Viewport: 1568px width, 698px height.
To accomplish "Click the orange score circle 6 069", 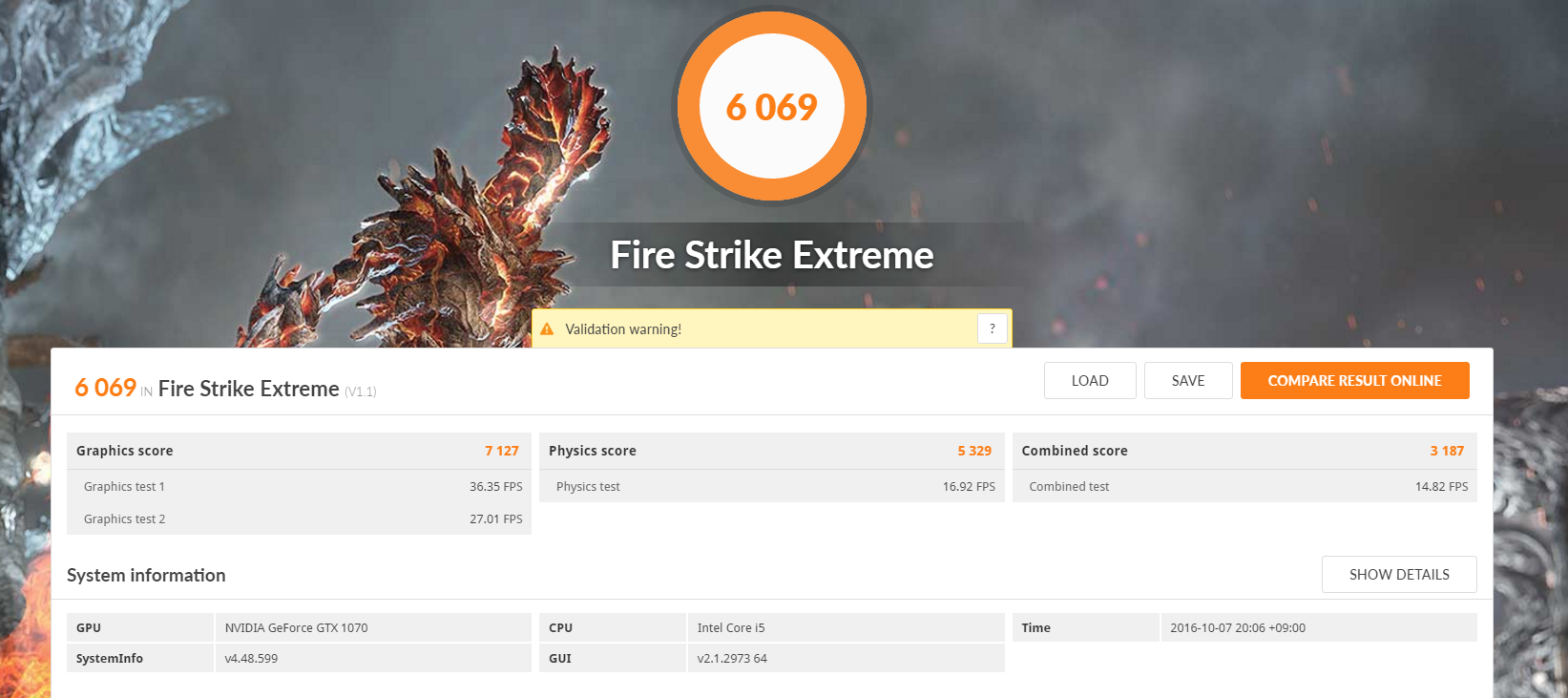I will click(772, 106).
